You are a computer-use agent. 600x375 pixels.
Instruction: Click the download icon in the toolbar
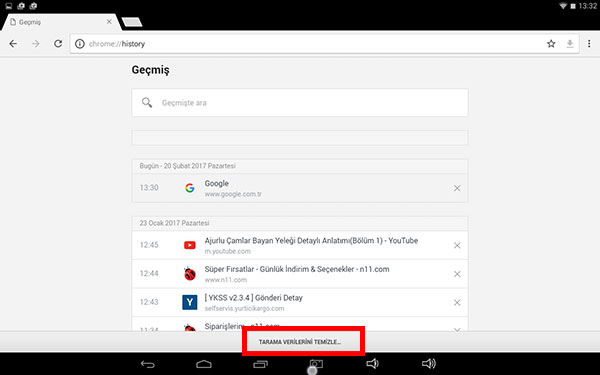(570, 44)
